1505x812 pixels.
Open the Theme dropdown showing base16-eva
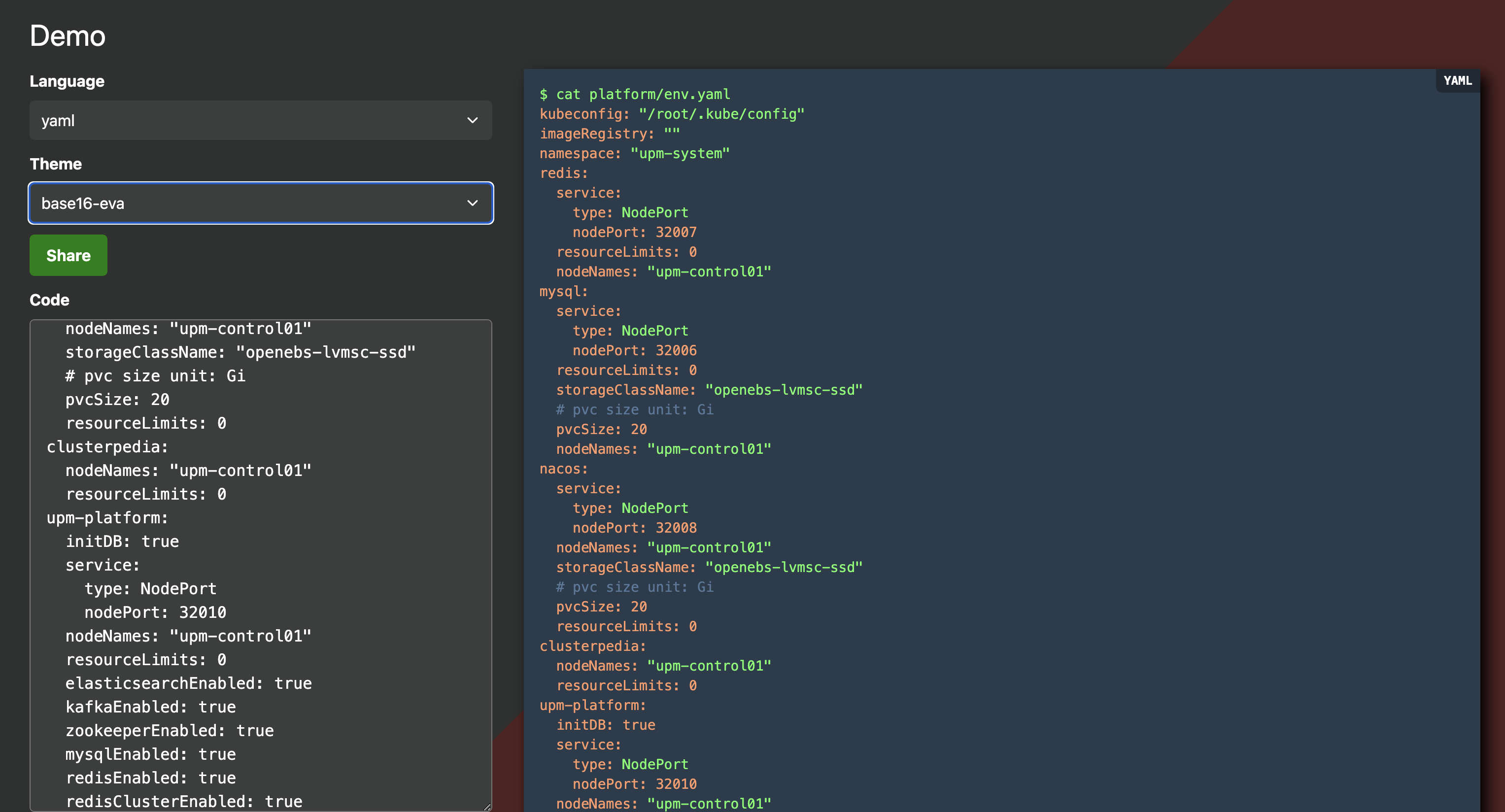[261, 203]
